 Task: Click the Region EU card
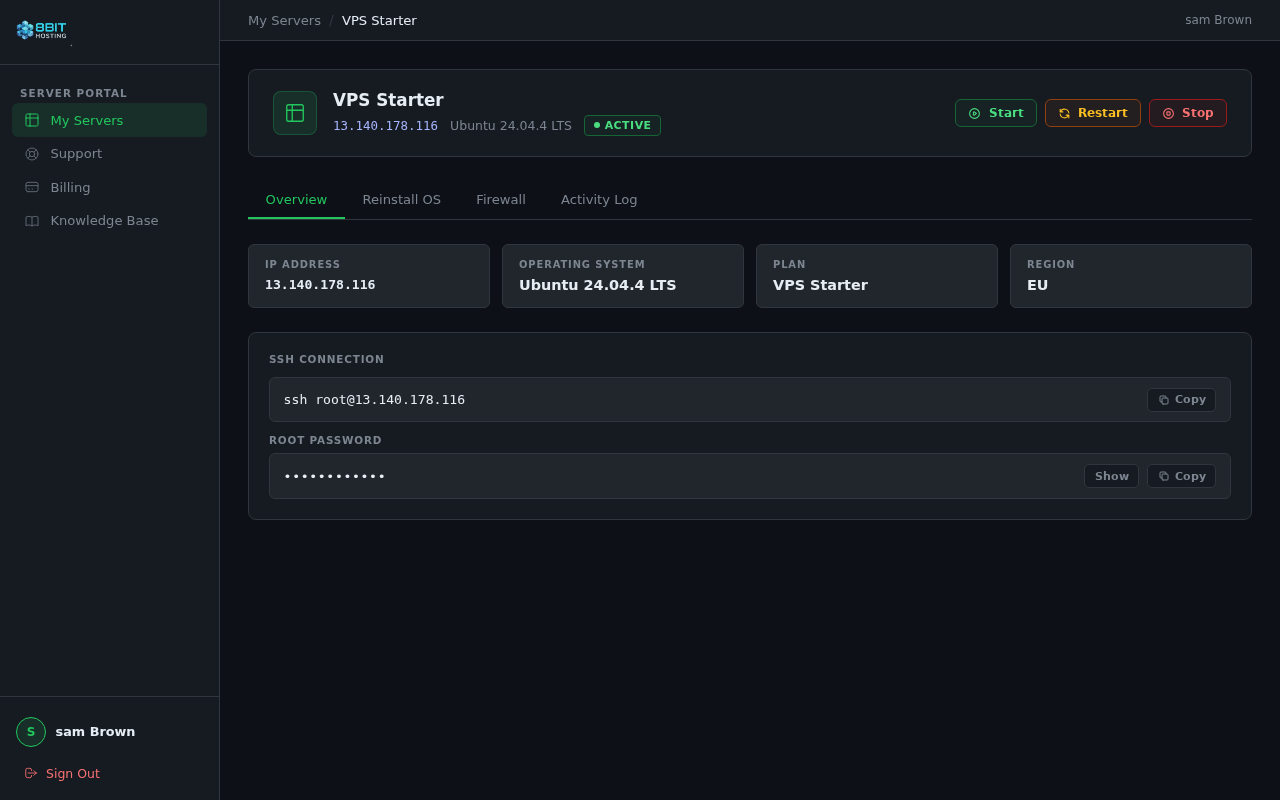[1131, 276]
